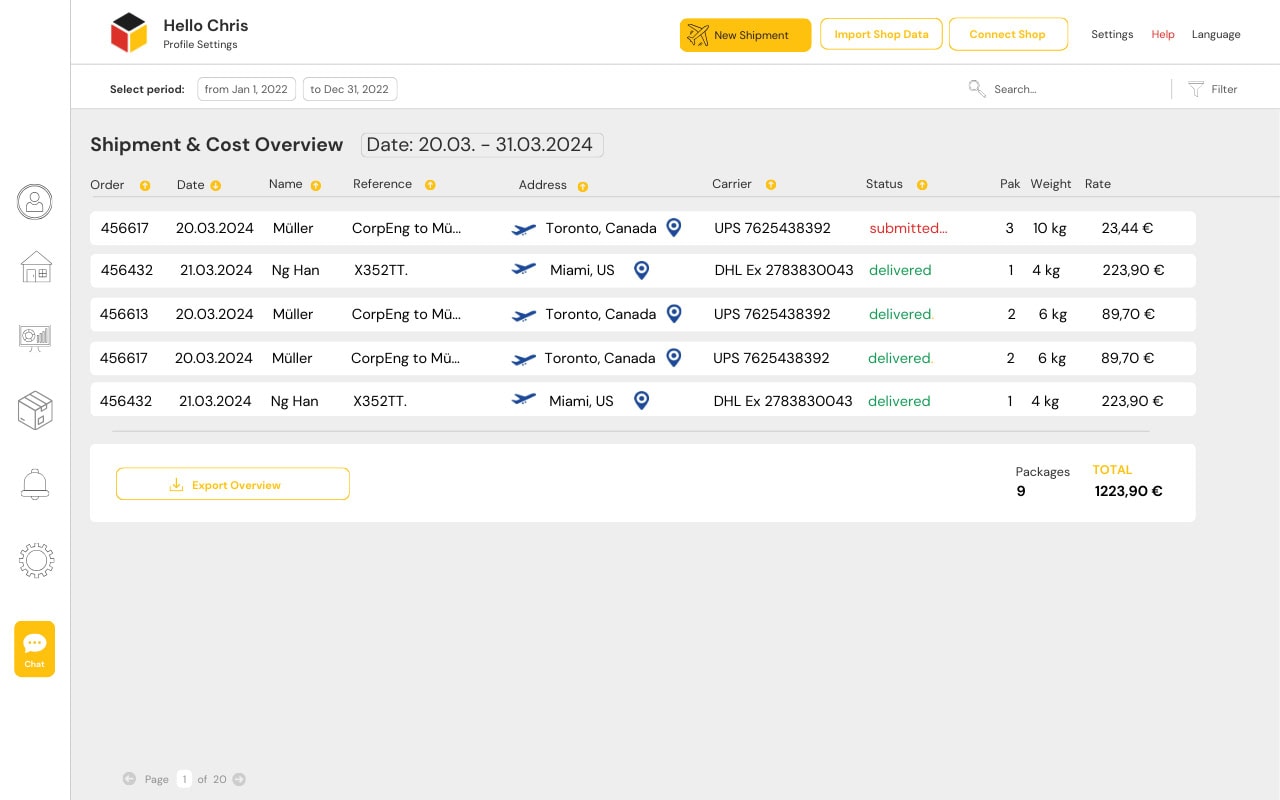Image resolution: width=1280 pixels, height=800 pixels.
Task: Open the notifications bell icon
Action: tap(35, 484)
